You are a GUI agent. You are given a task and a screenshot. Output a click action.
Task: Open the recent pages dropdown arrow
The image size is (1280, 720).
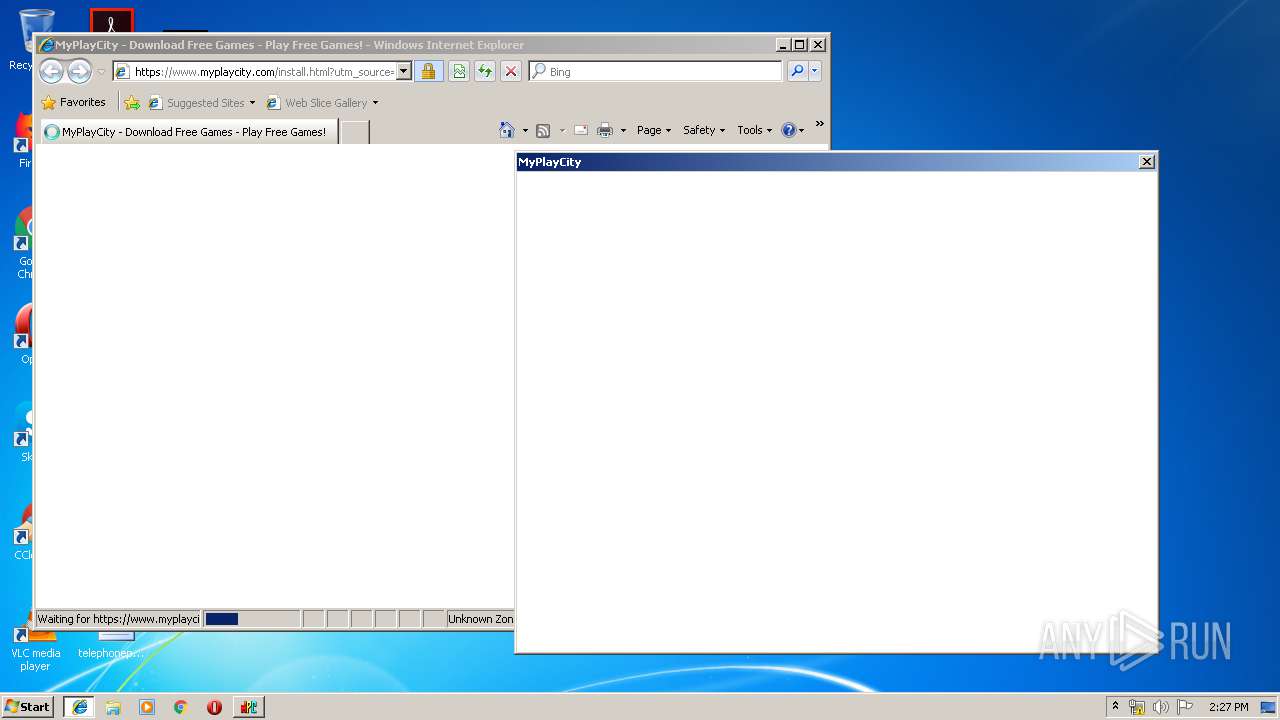click(x=101, y=72)
